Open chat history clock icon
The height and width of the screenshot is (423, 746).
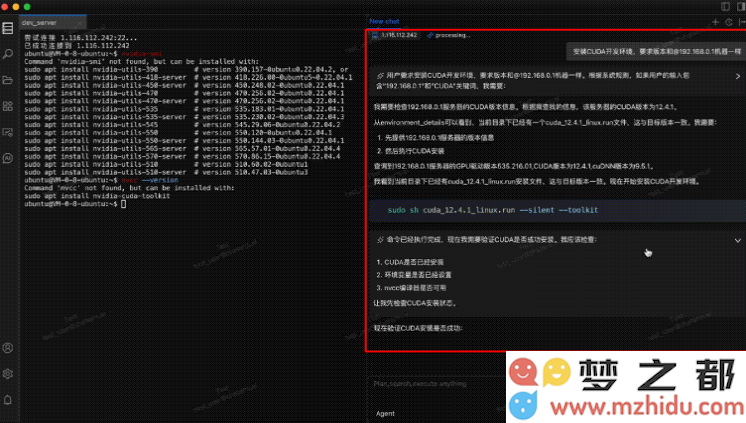729,22
